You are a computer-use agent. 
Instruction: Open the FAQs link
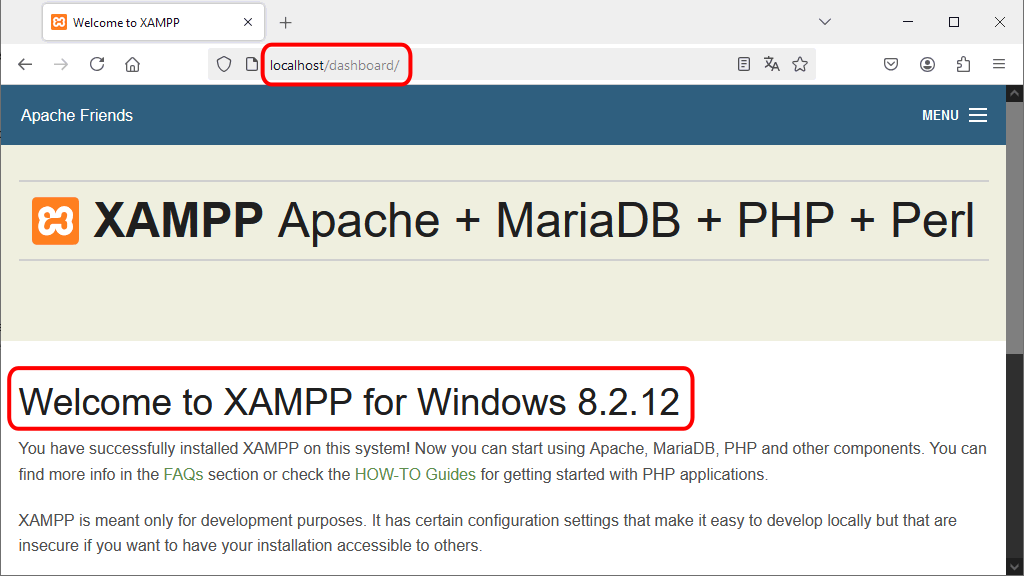coord(184,474)
